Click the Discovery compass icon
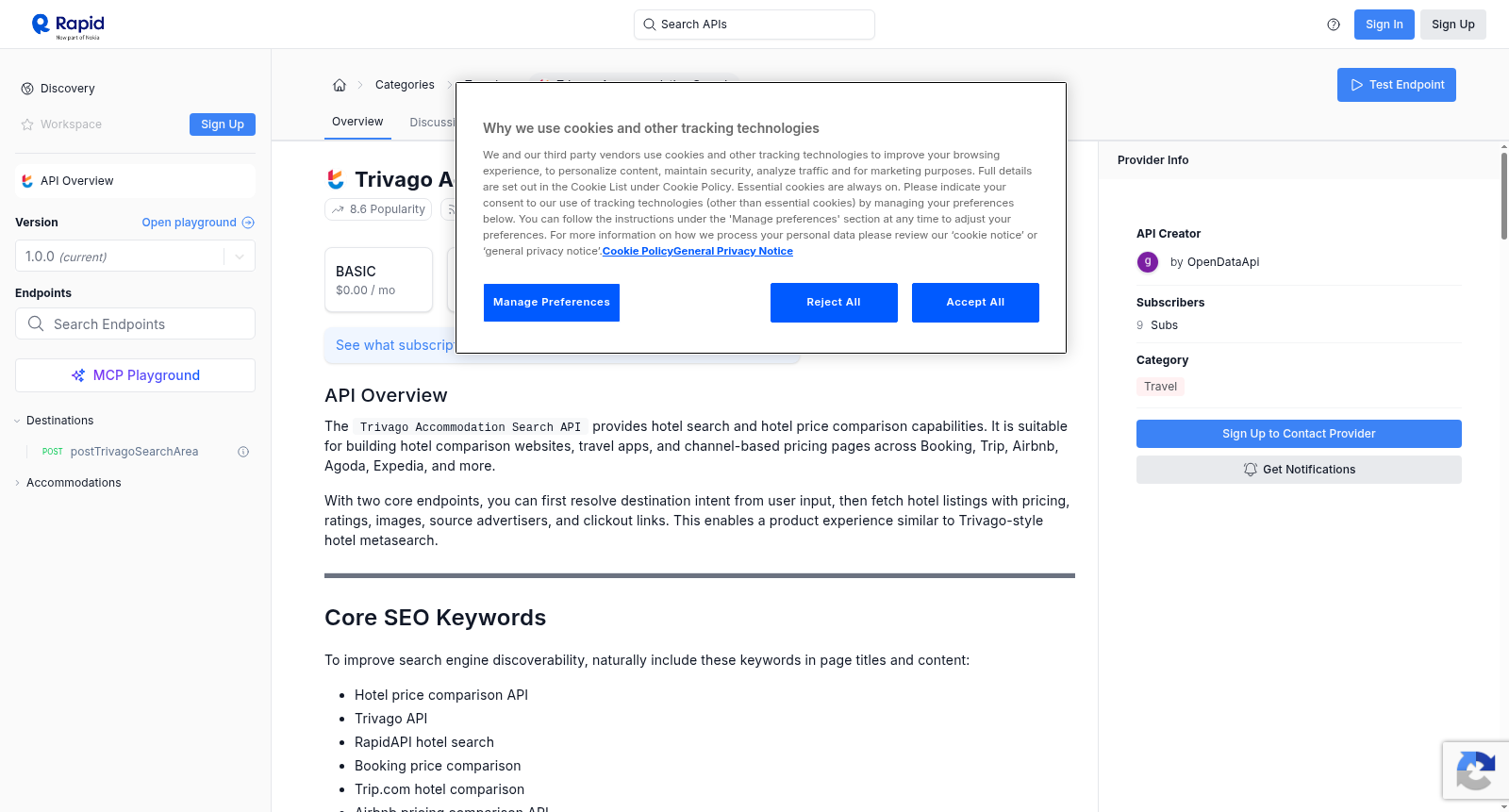This screenshot has width=1509, height=812. coord(27,89)
